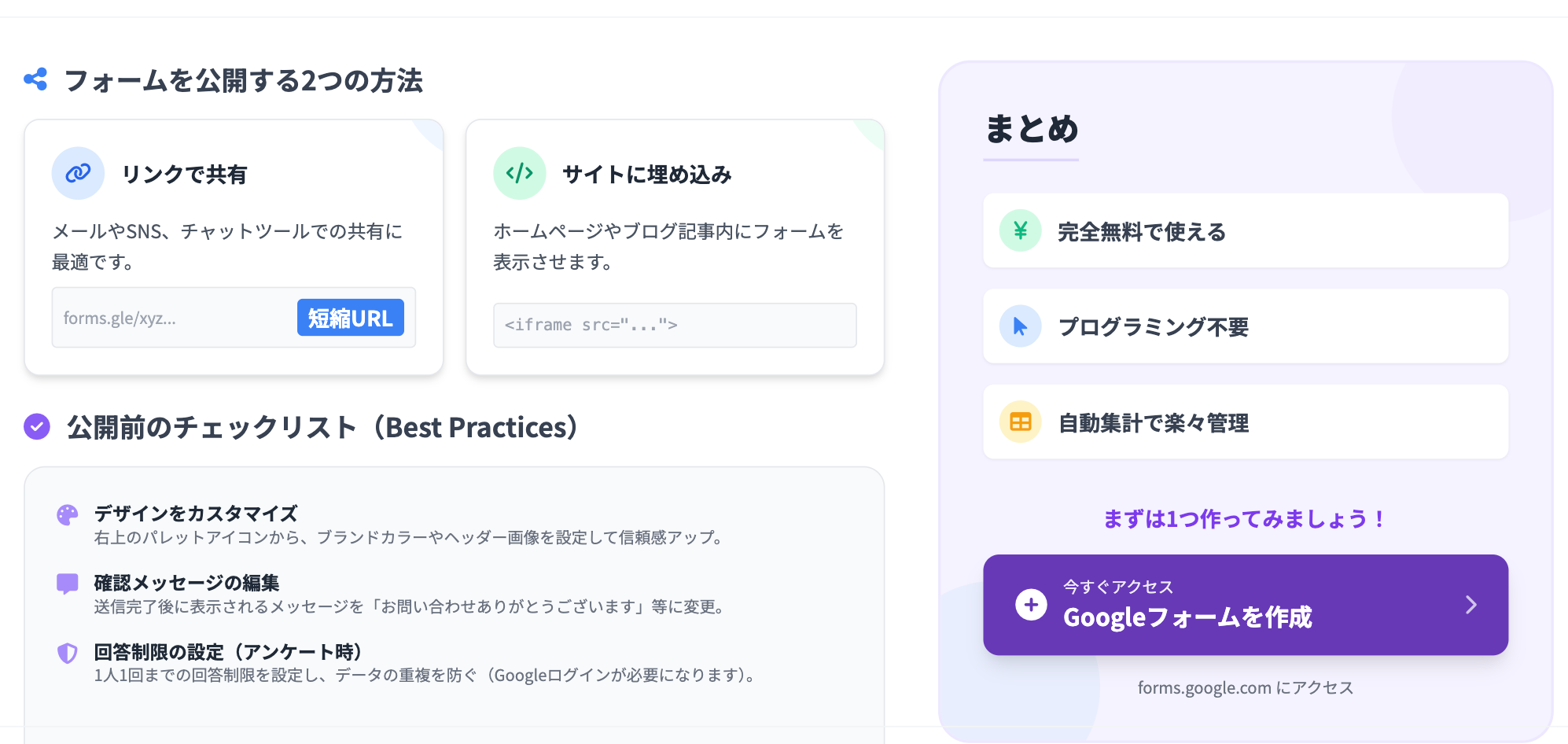Click the plus icon on the purple button
Screen dimensions: 1568x744
coord(1031,605)
